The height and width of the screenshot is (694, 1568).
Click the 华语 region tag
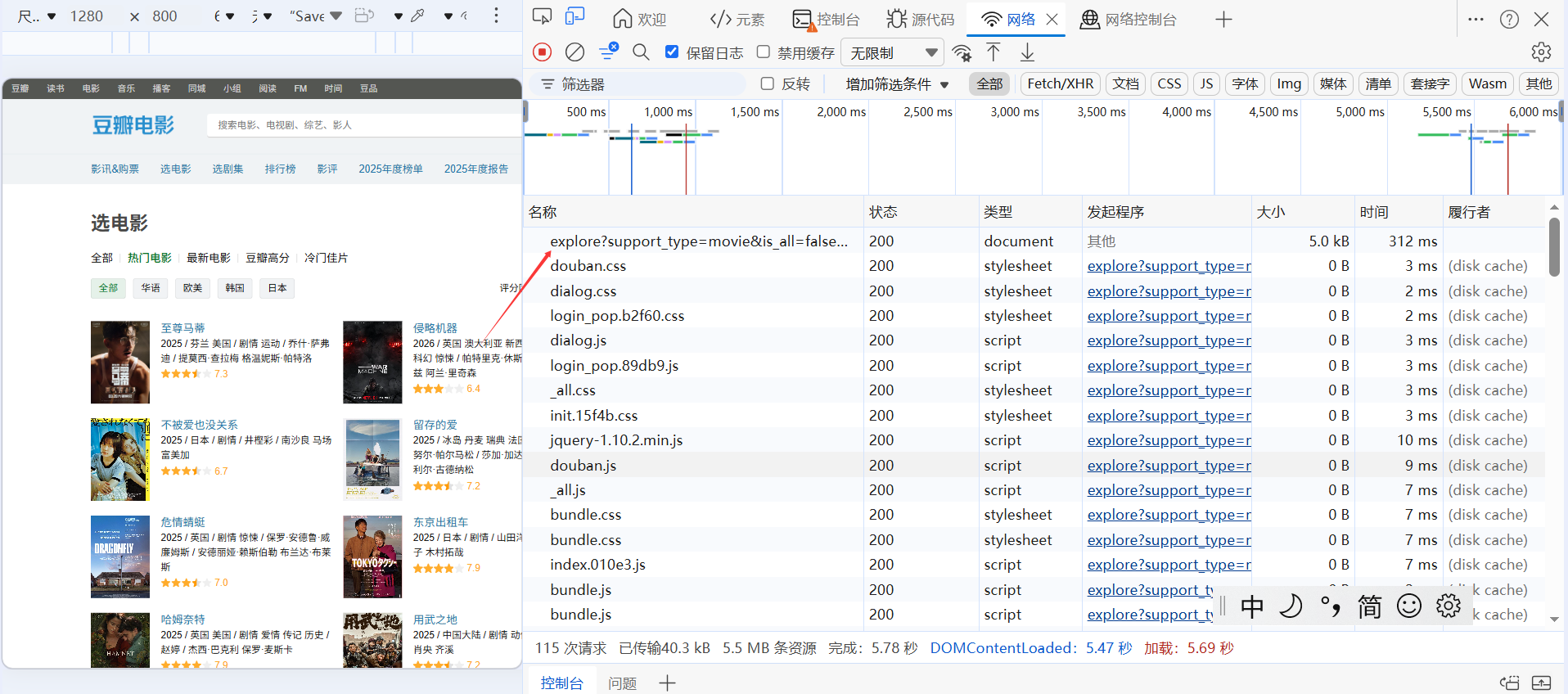pyautogui.click(x=150, y=288)
